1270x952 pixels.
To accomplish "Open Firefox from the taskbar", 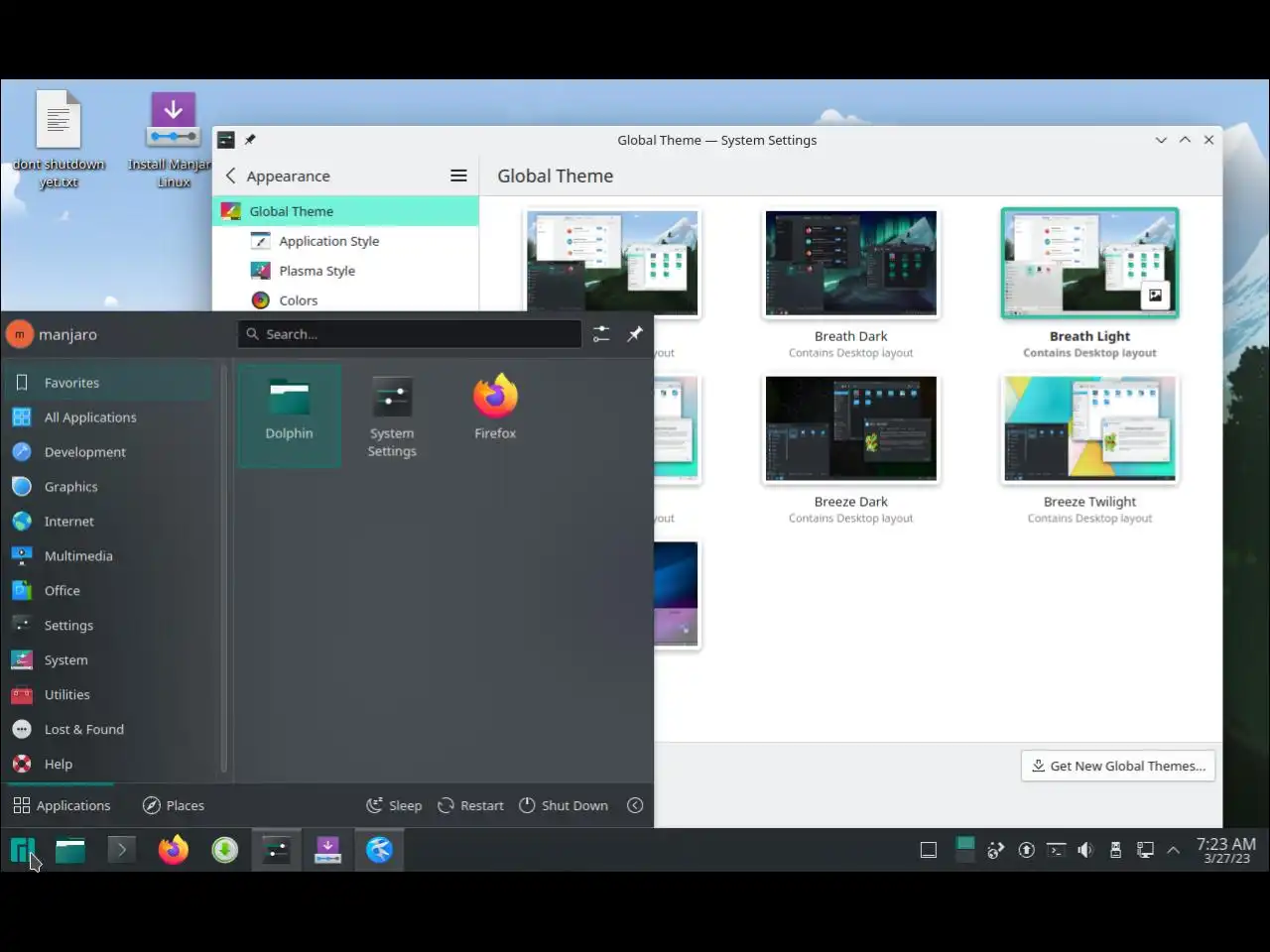I will 174,850.
